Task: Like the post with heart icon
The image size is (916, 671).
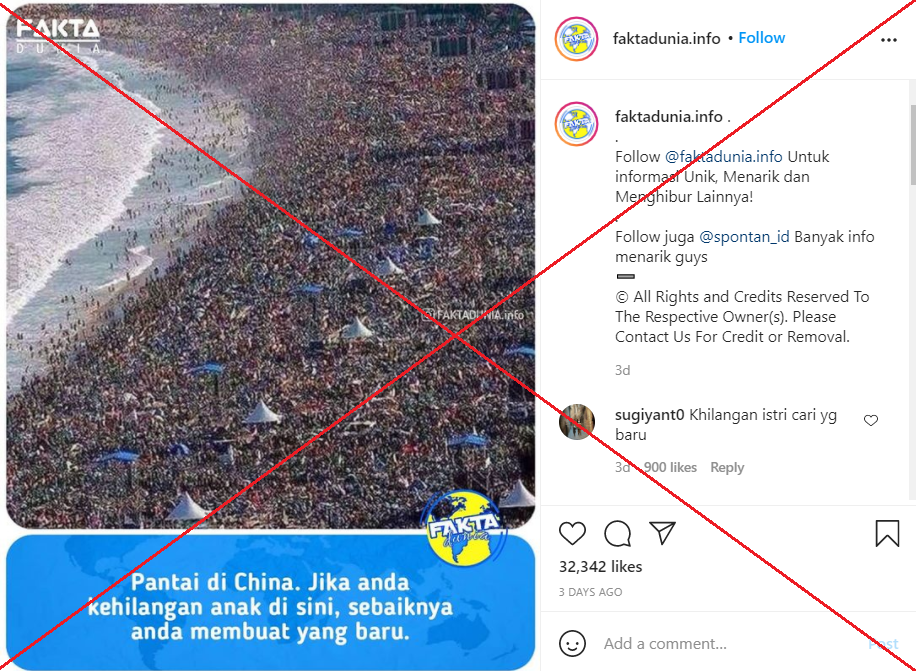Action: pos(572,533)
